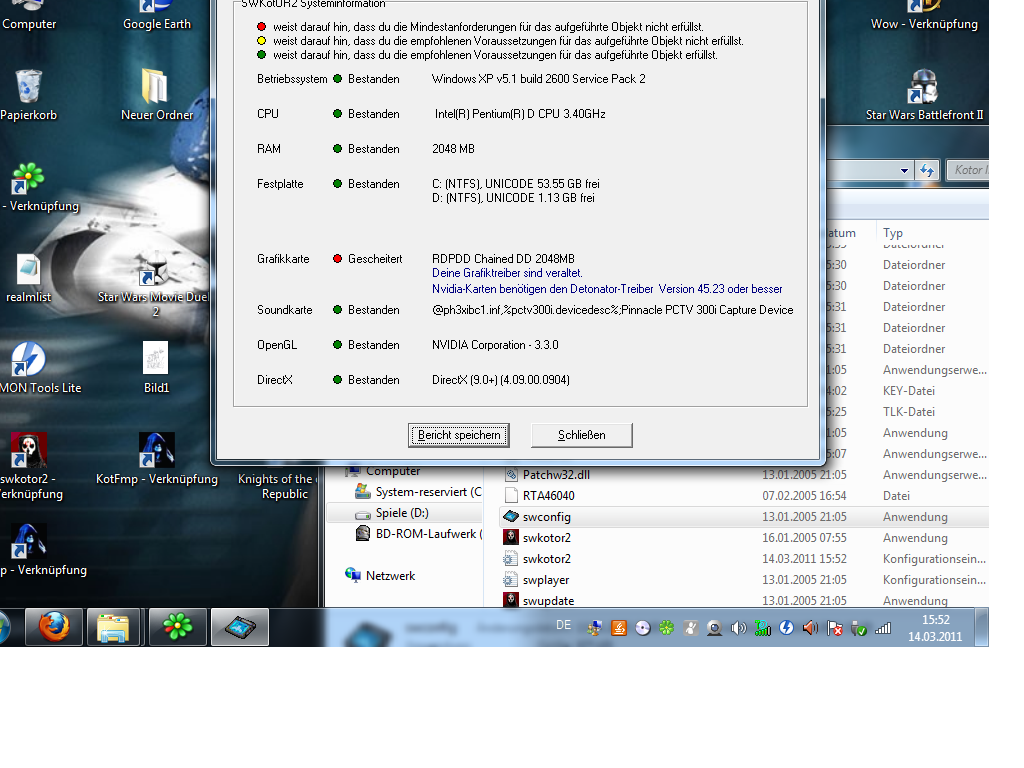Click green ICQ flower tray icon
Image resolution: width=1024 pixels, height=768 pixels.
coord(666,628)
